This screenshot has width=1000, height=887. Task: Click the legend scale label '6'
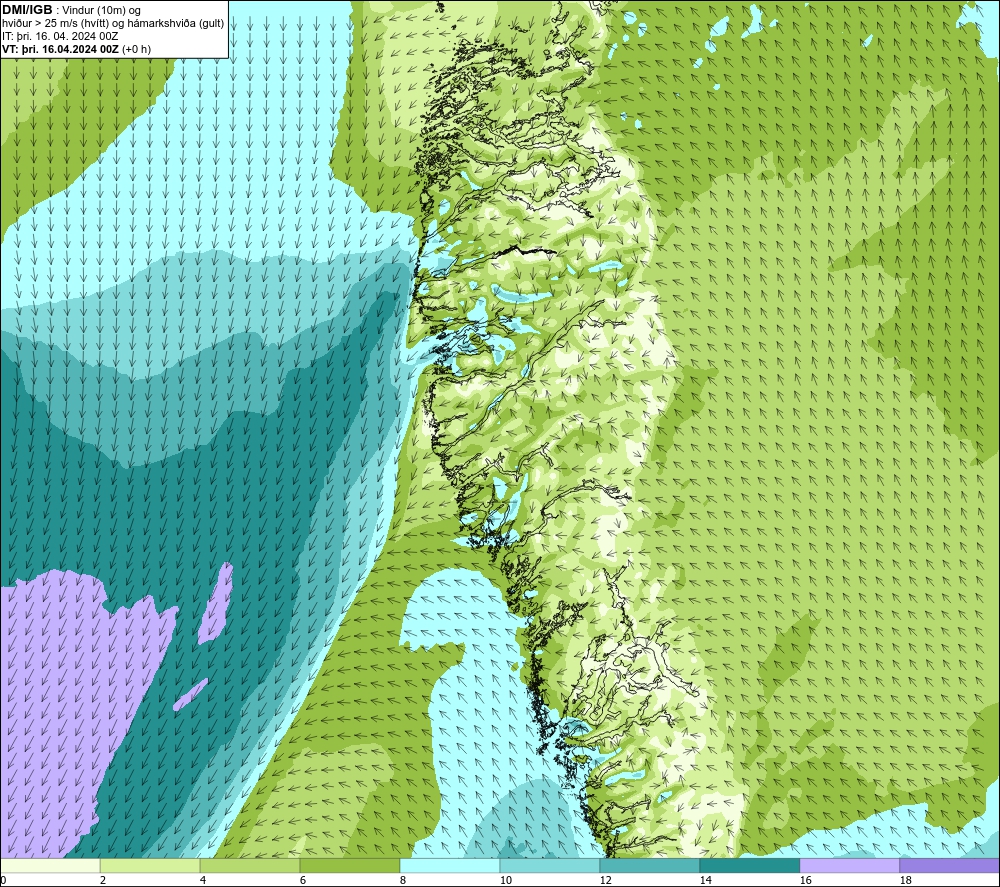point(303,880)
